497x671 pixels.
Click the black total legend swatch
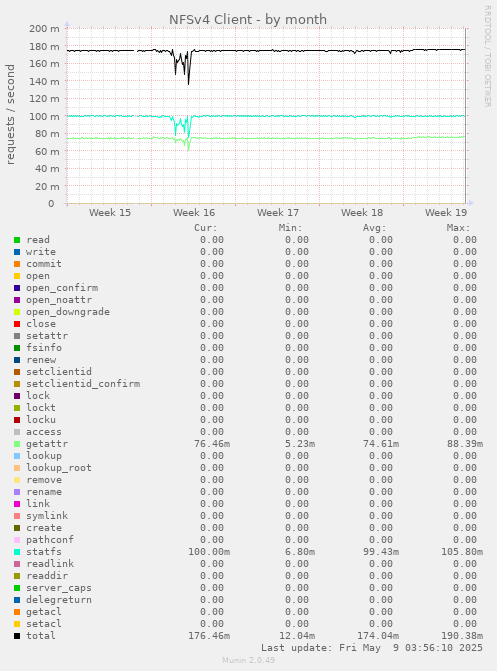(17, 636)
